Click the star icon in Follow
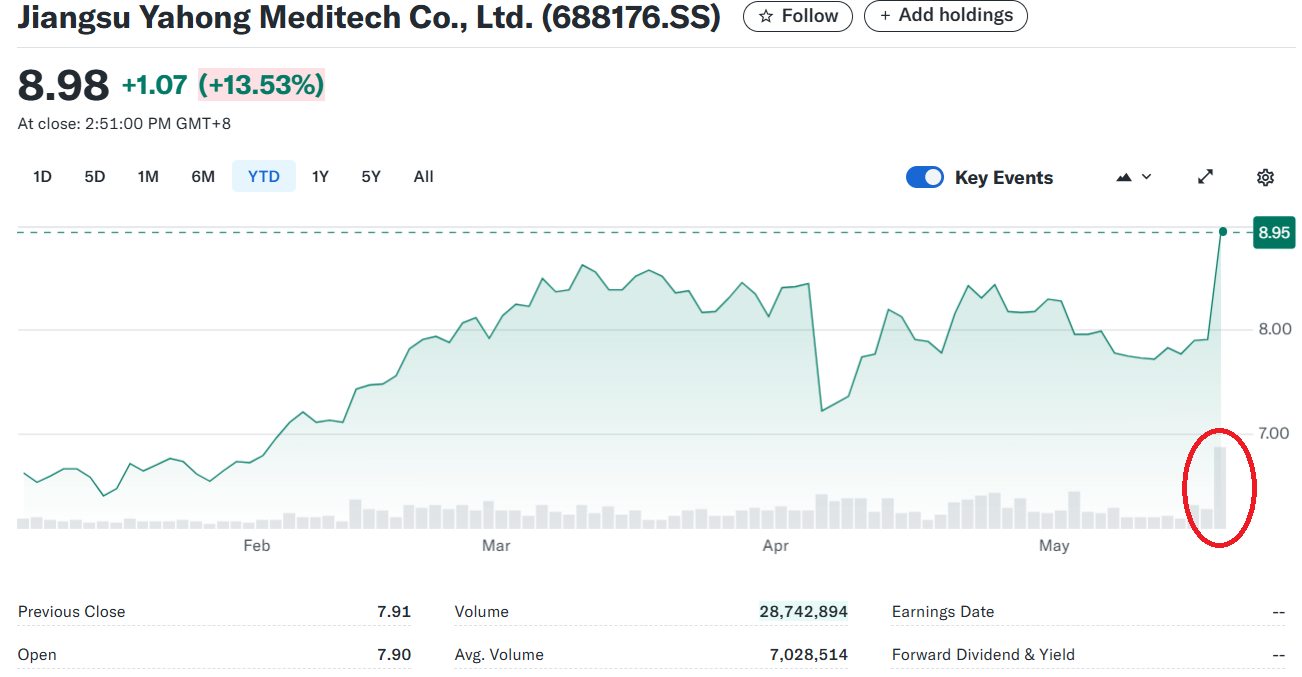1302x677 pixels. click(766, 16)
